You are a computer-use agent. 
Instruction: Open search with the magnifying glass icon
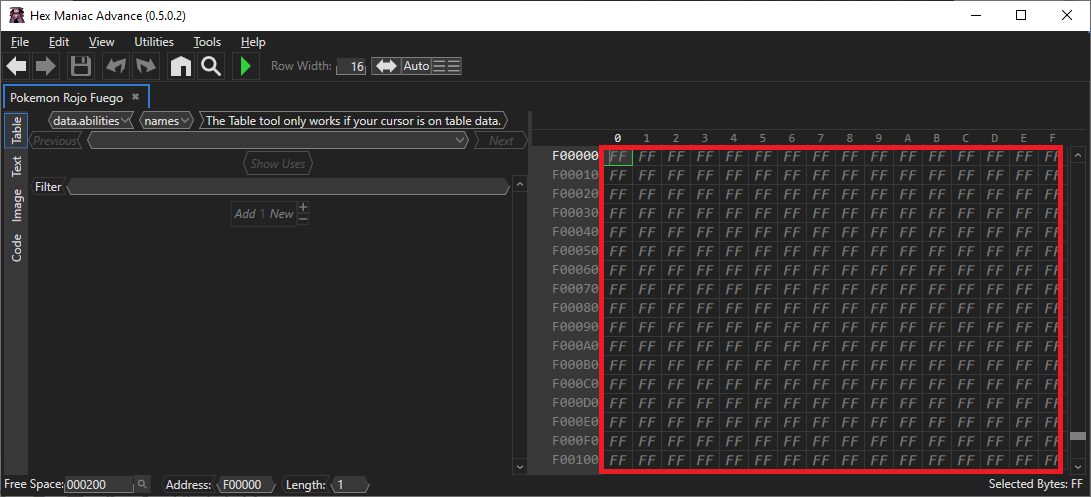(210, 67)
